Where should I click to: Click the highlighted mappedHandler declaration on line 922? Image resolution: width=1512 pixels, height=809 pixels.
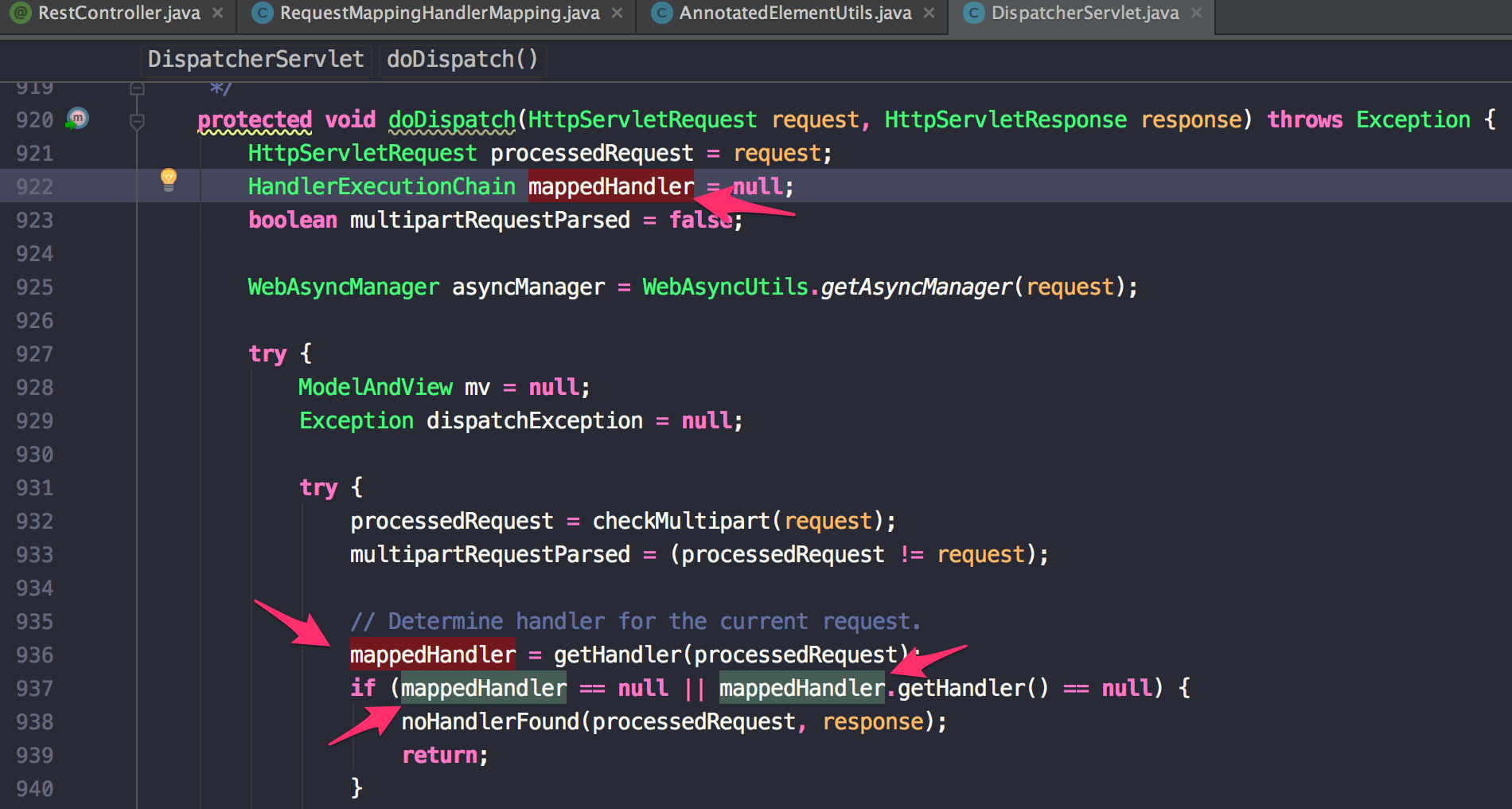coord(611,186)
